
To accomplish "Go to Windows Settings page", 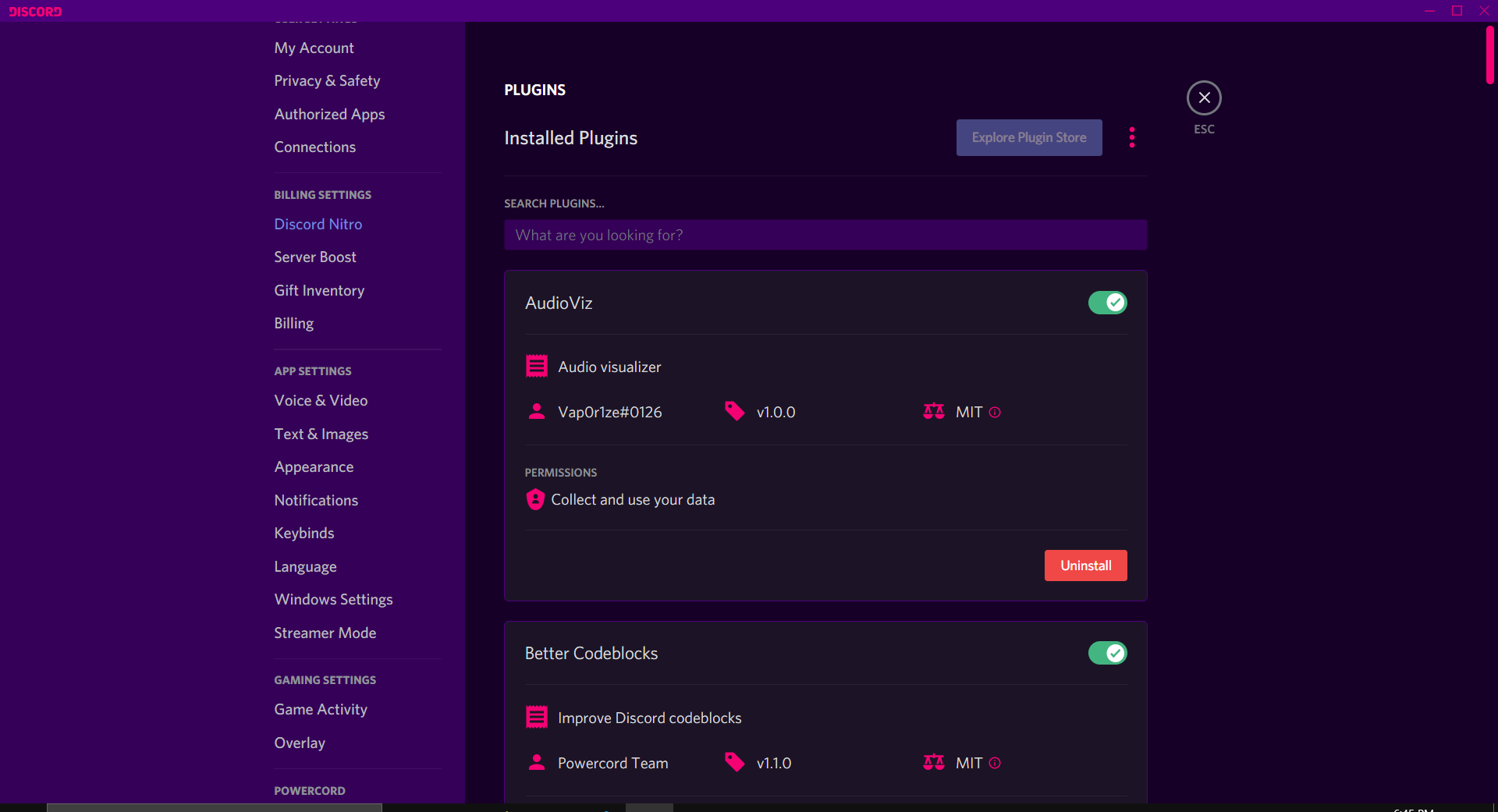I will point(333,599).
